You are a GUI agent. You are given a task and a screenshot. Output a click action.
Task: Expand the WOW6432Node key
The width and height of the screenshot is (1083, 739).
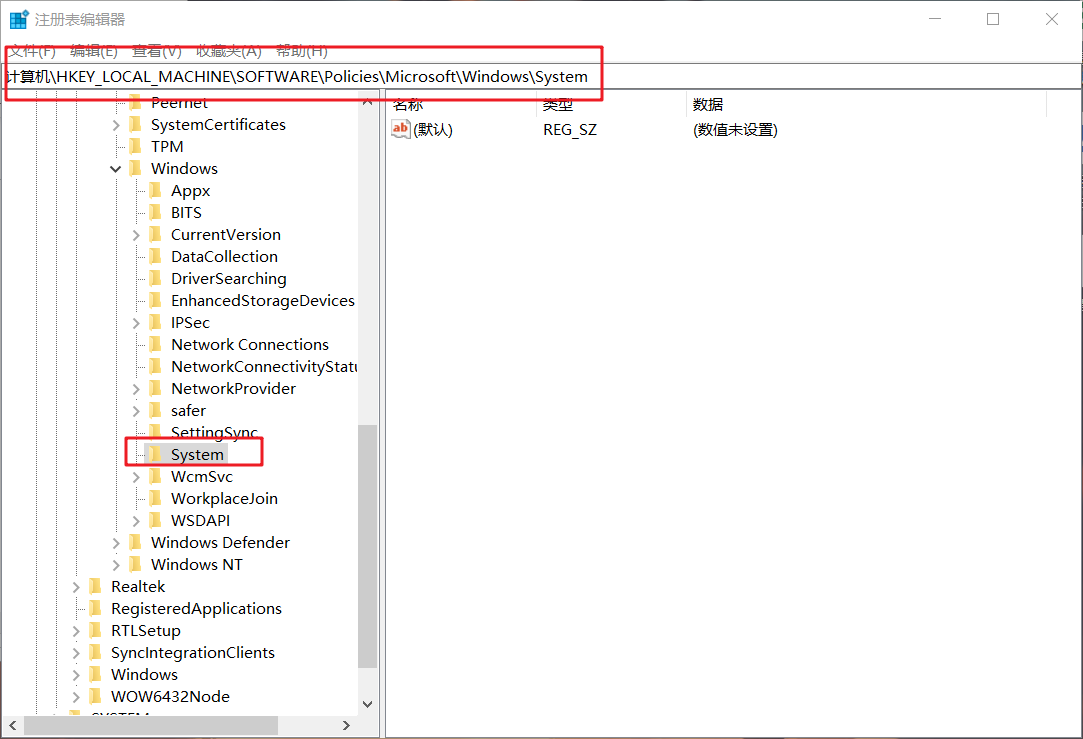pos(76,697)
